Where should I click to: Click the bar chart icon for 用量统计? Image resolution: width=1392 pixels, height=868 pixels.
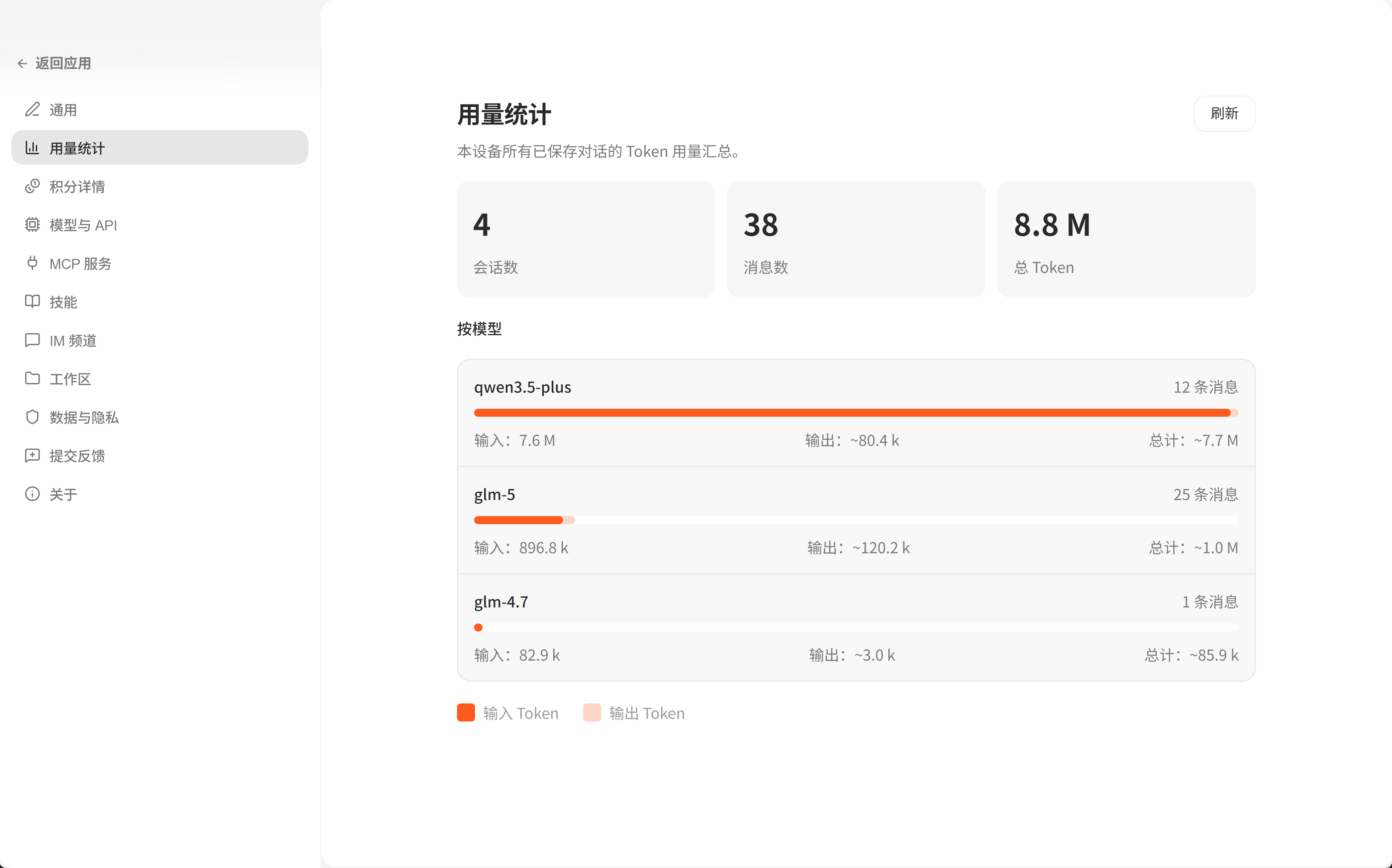[x=32, y=148]
